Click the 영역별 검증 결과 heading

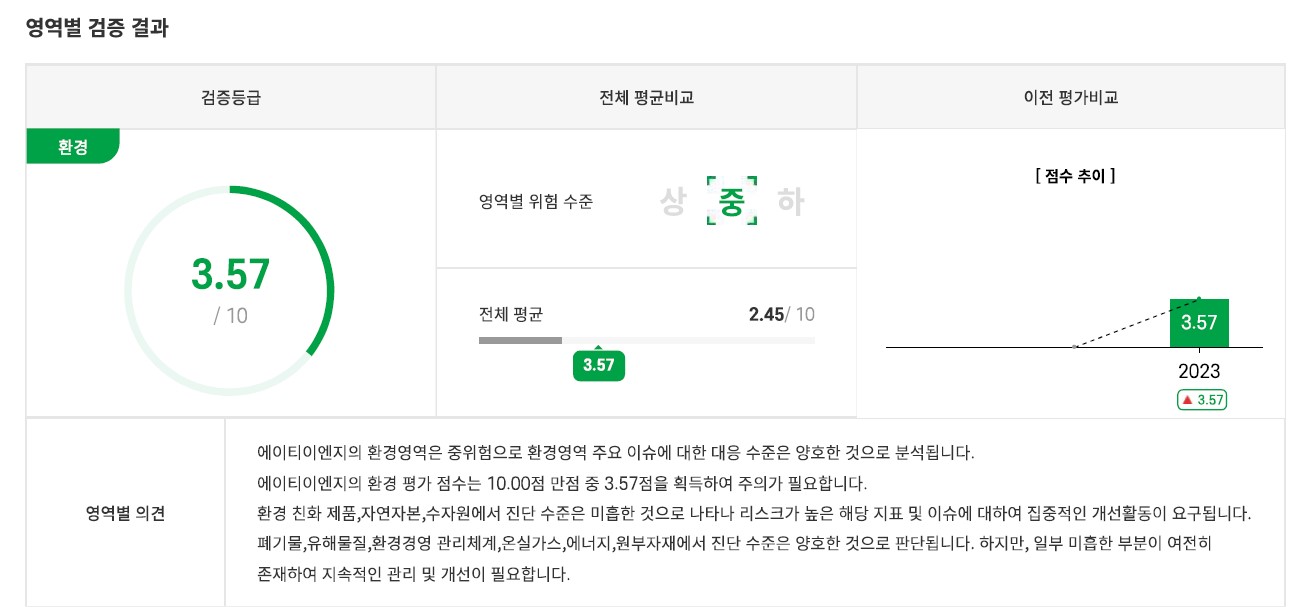pyautogui.click(x=97, y=28)
